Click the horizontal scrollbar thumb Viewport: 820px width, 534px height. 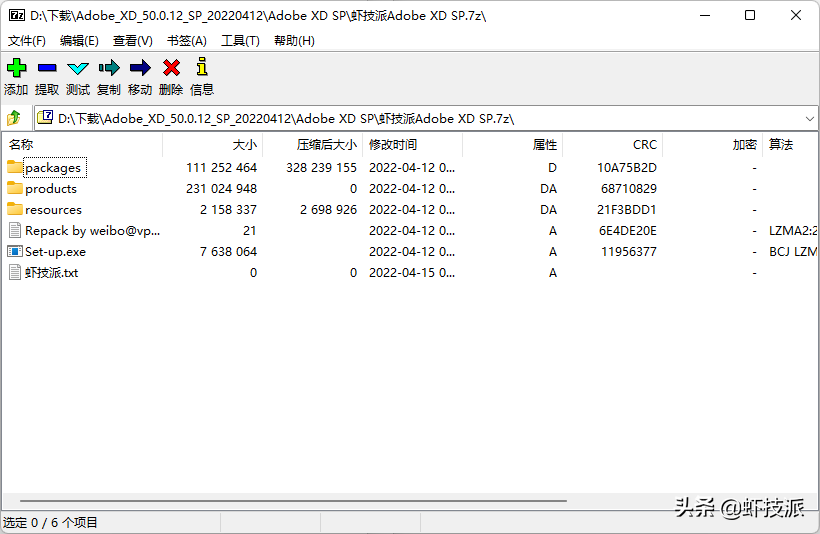click(293, 501)
